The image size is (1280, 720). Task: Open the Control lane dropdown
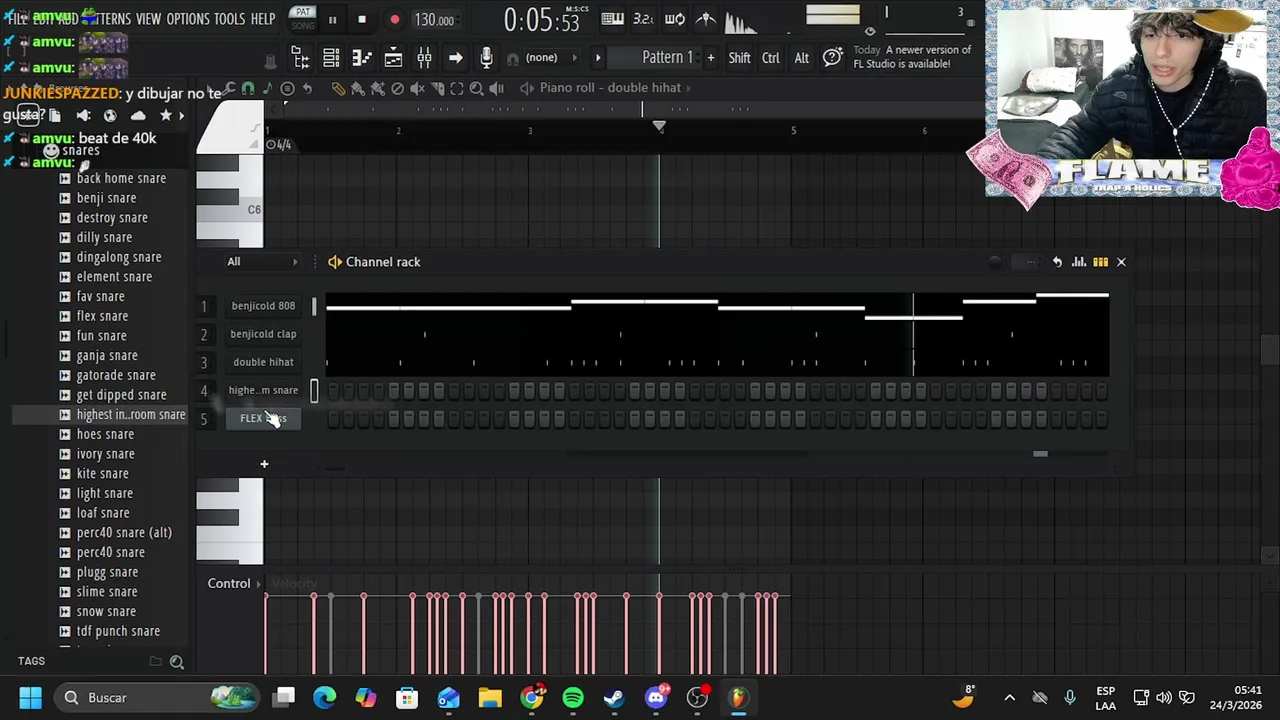tap(234, 584)
